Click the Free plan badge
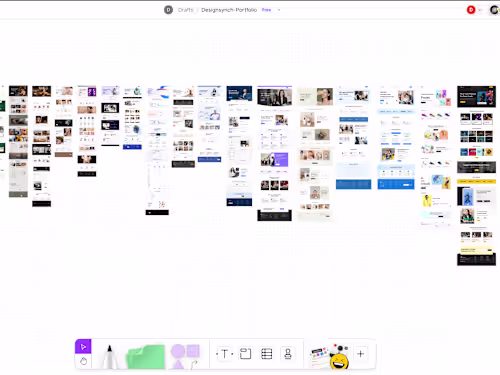This screenshot has height=375, width=500. [266, 10]
